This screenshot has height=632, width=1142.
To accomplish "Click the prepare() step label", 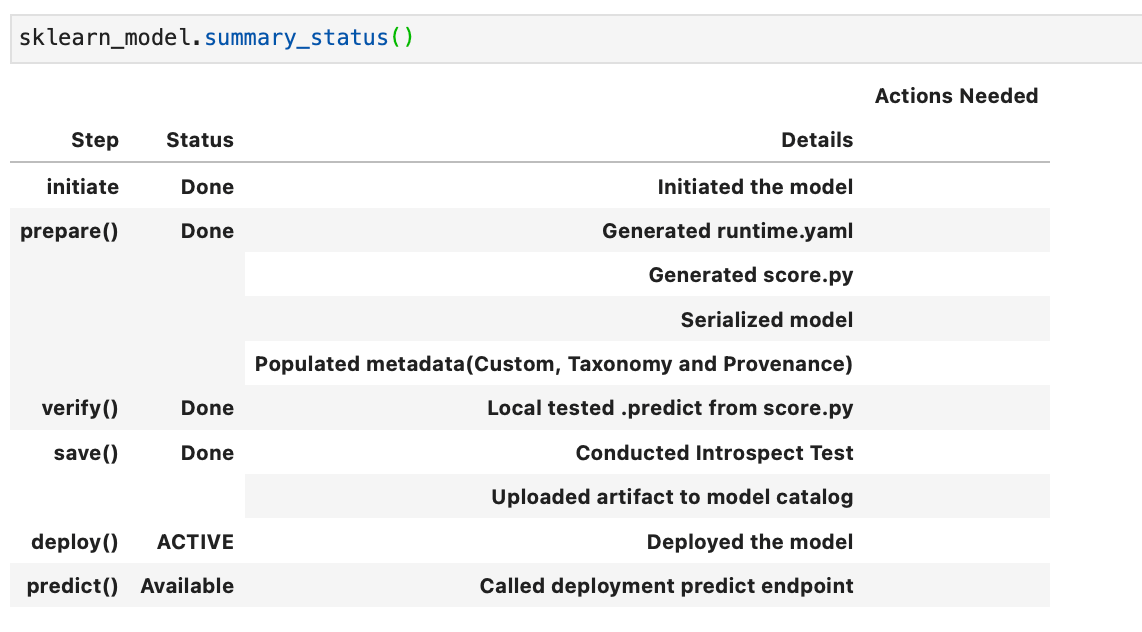I will (x=69, y=231).
